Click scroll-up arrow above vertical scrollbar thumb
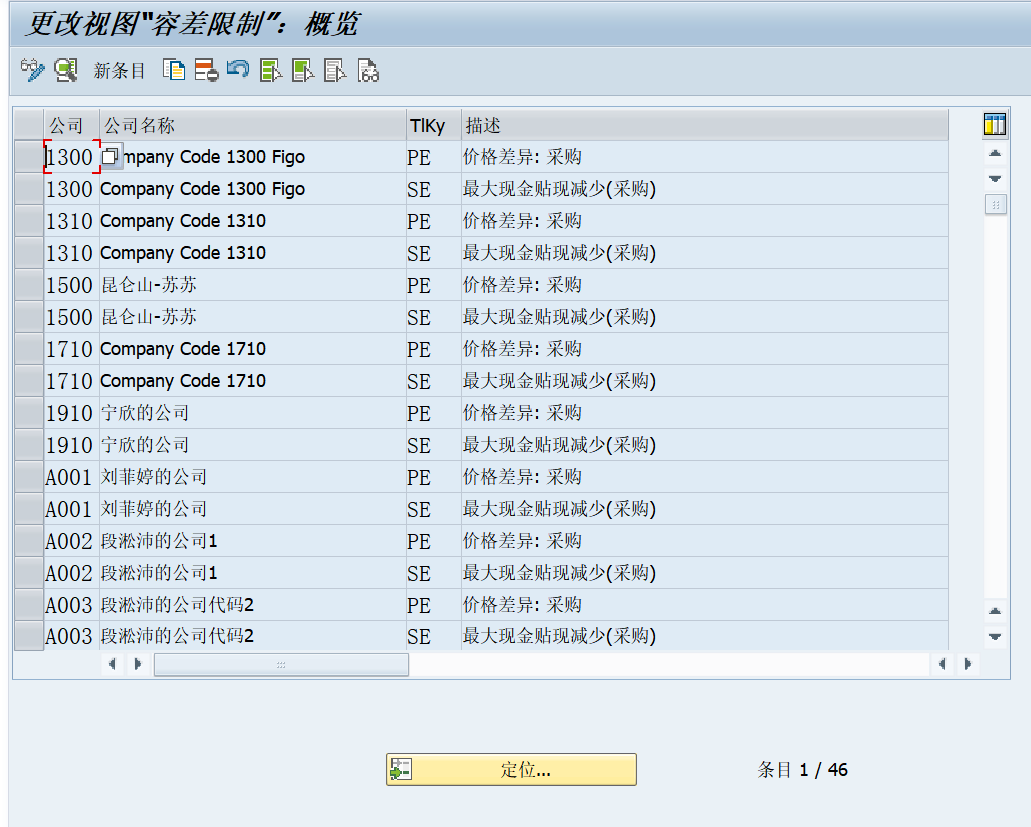This screenshot has height=827, width=1031. coord(995,154)
